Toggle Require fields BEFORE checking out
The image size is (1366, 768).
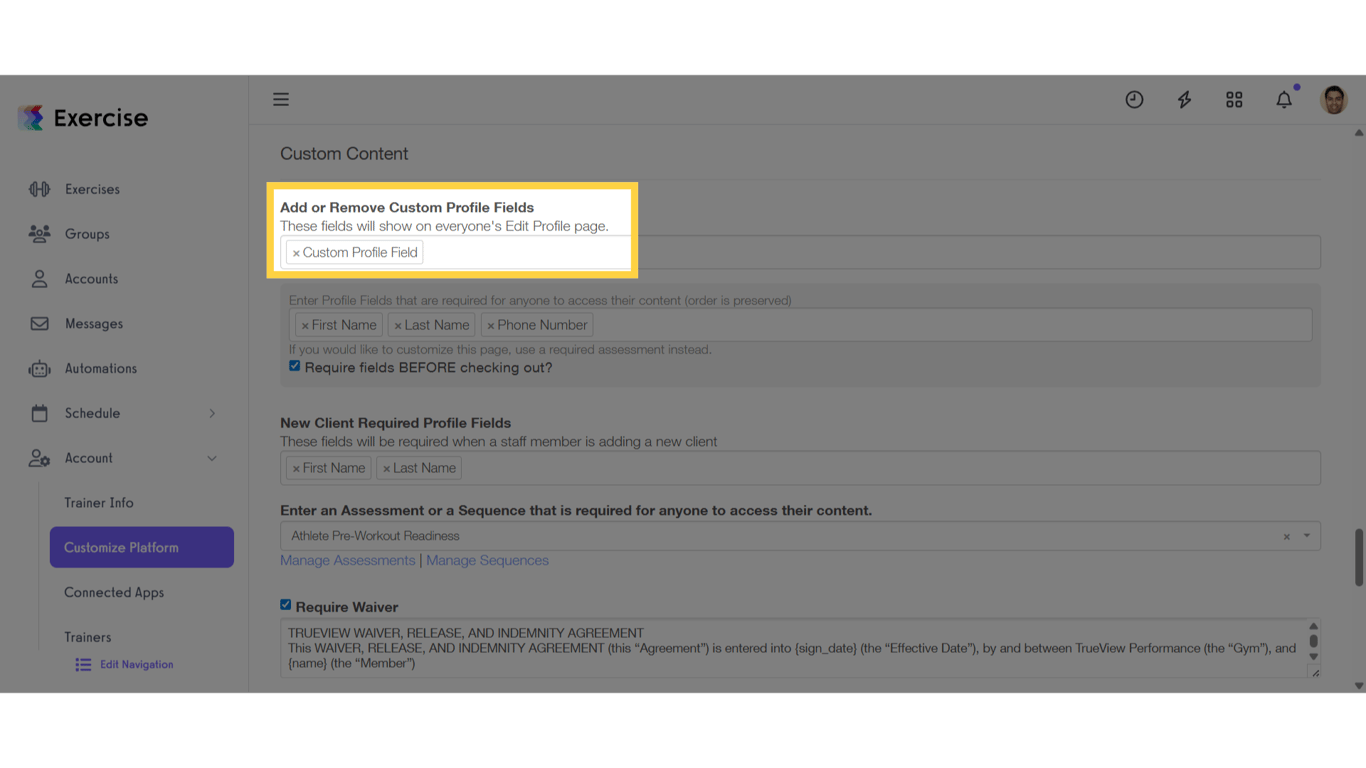tap(294, 365)
